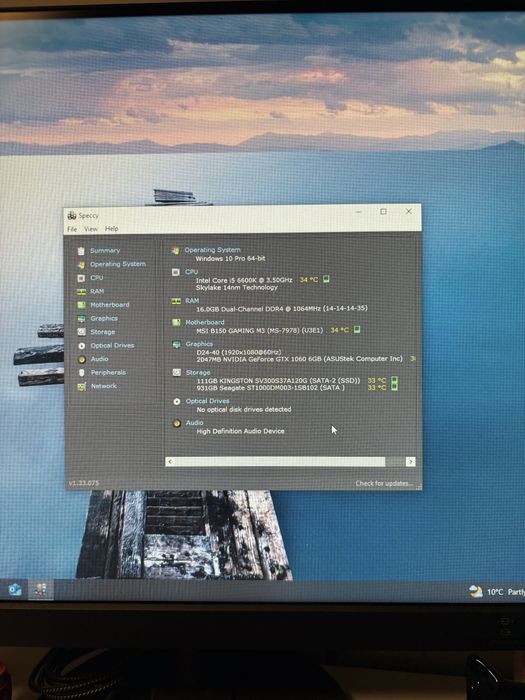Click the RAM stick icon in summary pane

[x=176, y=301]
